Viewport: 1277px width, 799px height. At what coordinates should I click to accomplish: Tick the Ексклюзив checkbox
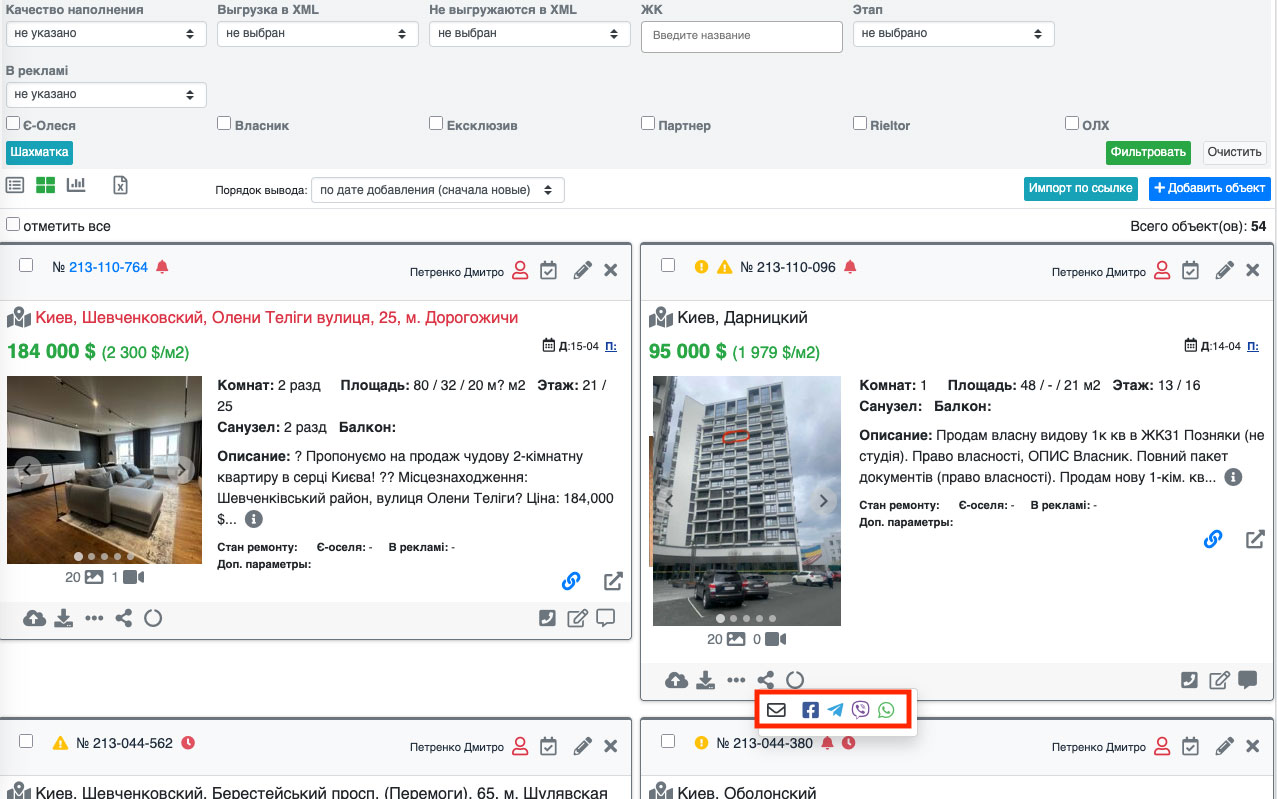(x=436, y=124)
